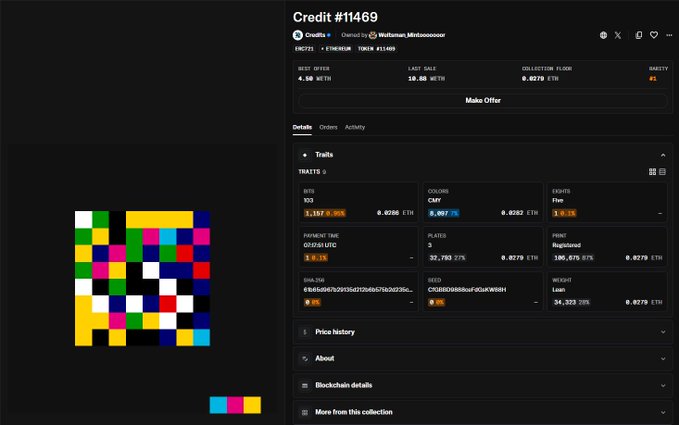This screenshot has width=679, height=425.
Task: Click the ERC721 tag
Action: tap(304, 49)
